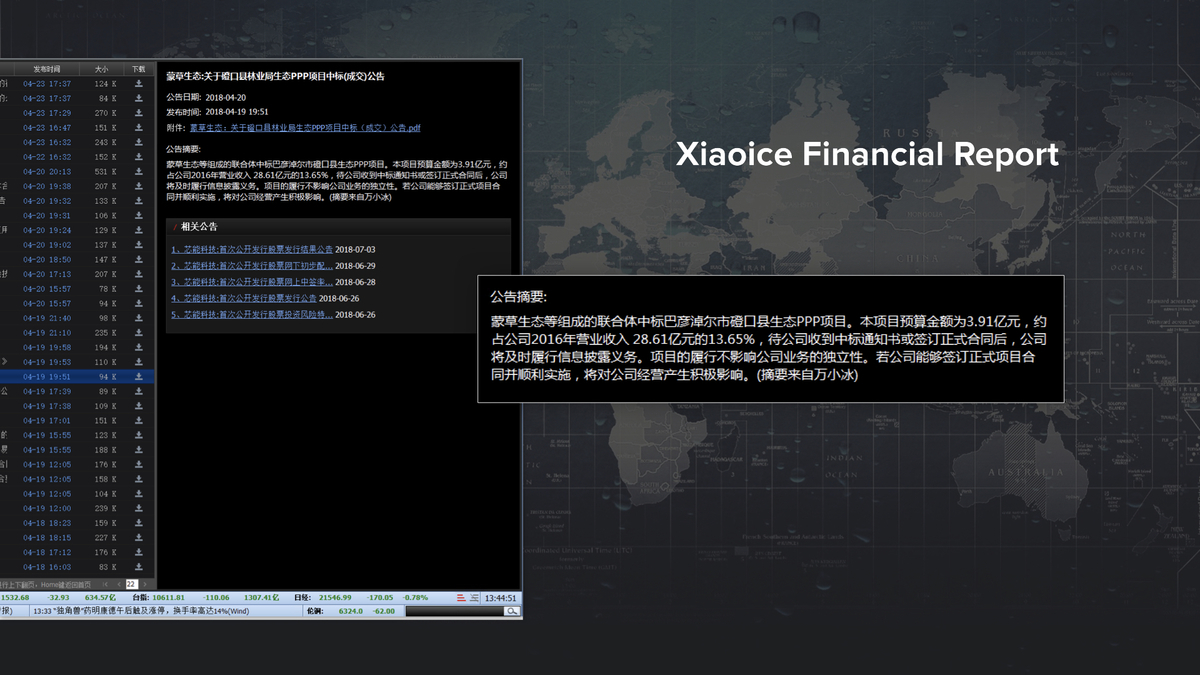Download the highlighted 04-19 19:51 file

click(139, 377)
